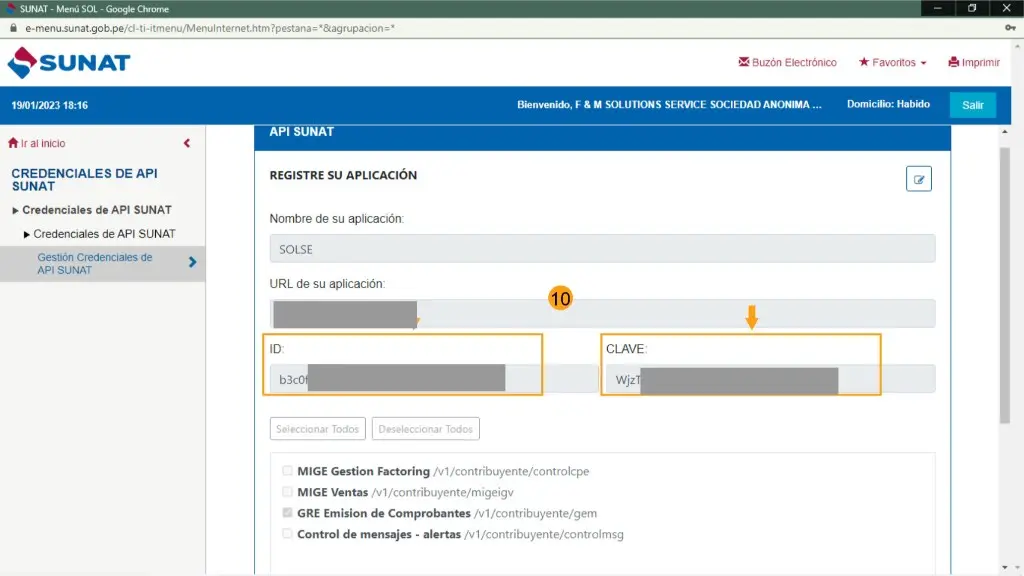The image size is (1024, 576).
Task: Click the URL de su aplicación field
Action: pos(602,314)
